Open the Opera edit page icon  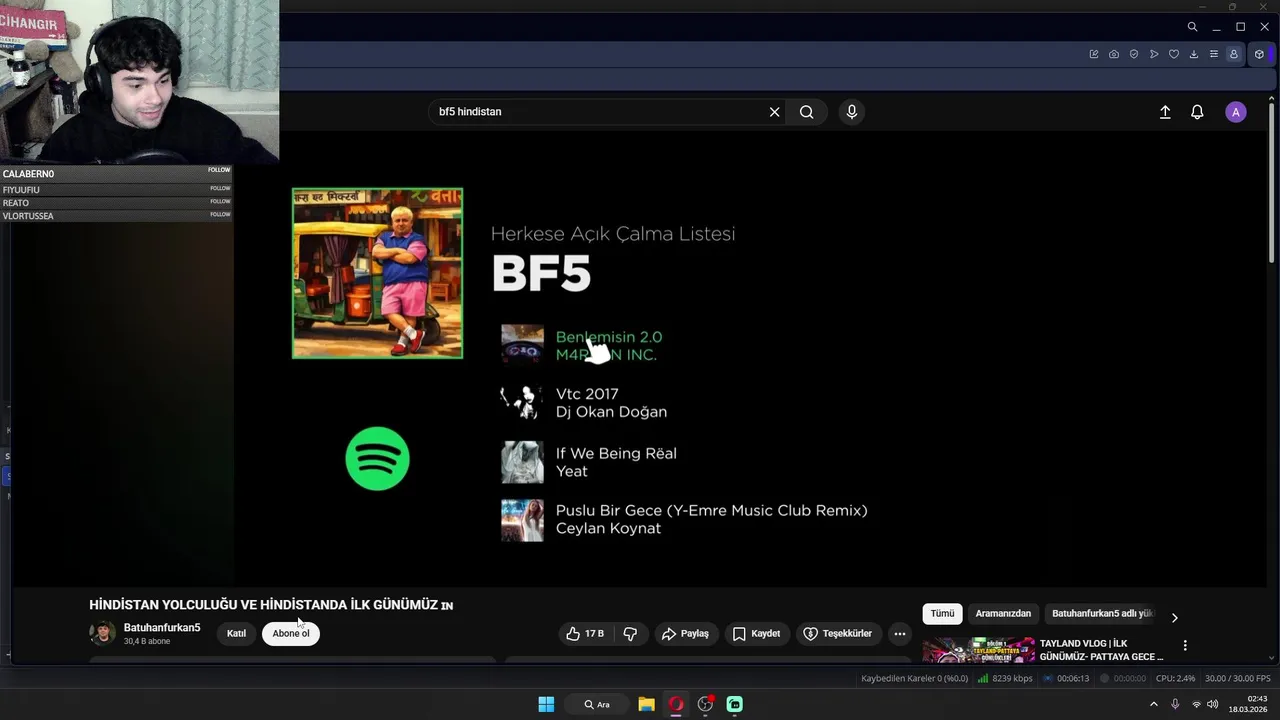click(1094, 54)
